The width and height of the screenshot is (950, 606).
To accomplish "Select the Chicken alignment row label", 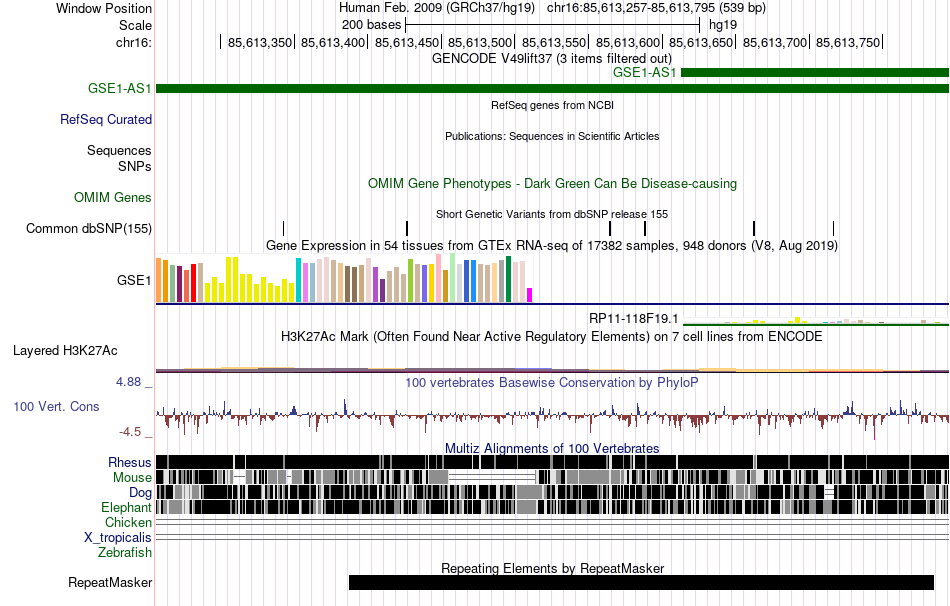I will 128,522.
